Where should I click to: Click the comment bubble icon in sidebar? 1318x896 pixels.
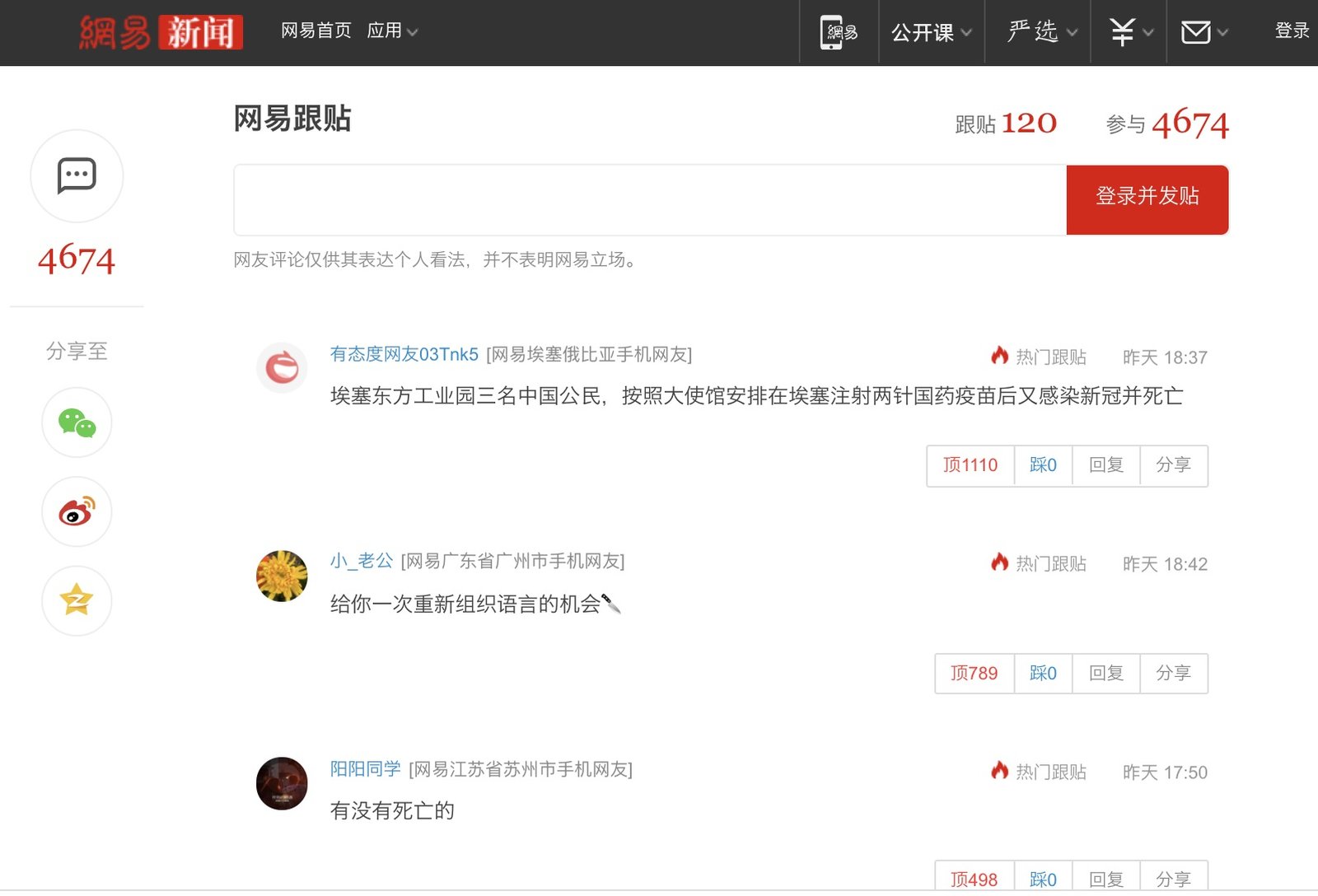[77, 175]
